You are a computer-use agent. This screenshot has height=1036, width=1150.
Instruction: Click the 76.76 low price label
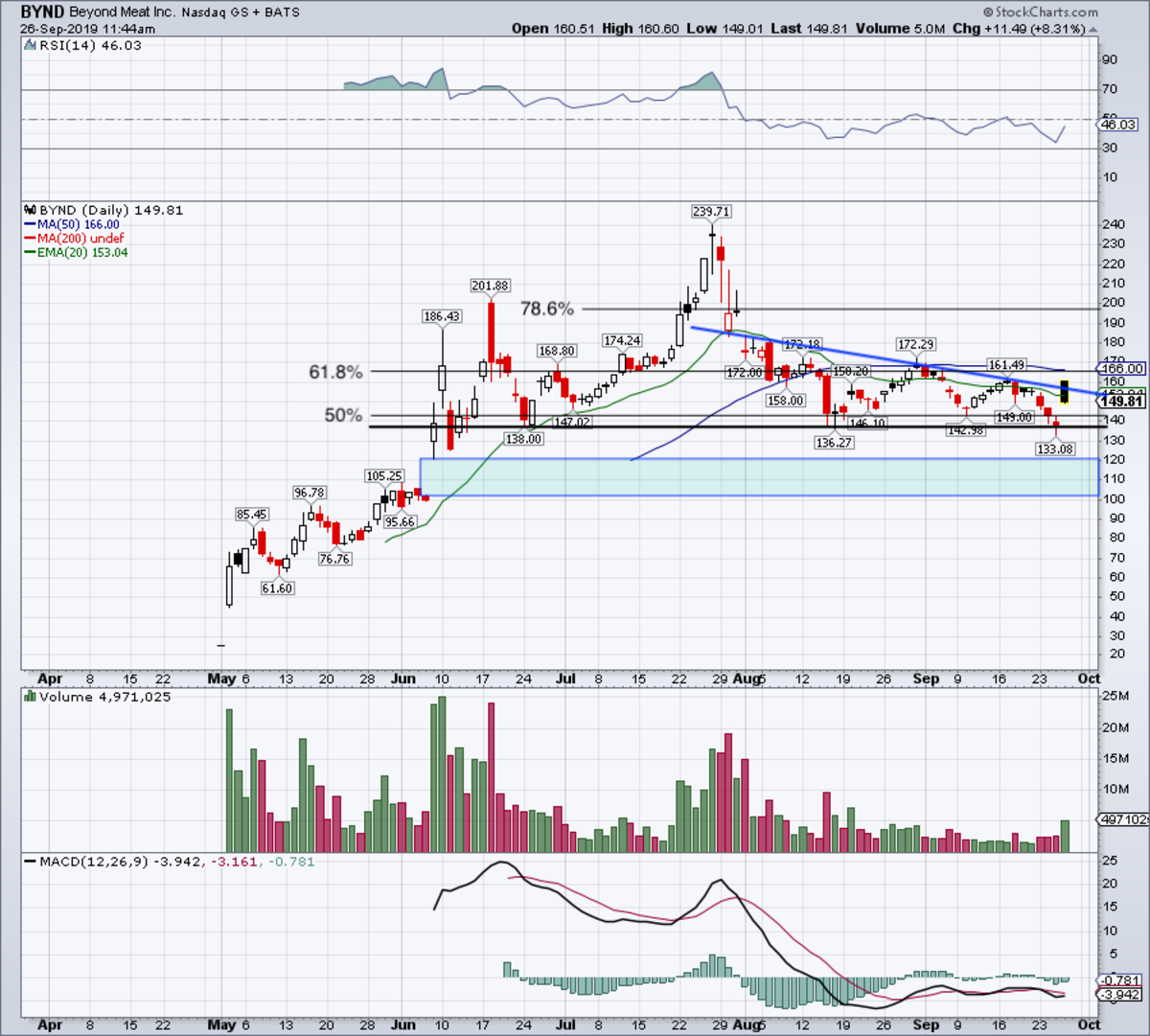(334, 559)
